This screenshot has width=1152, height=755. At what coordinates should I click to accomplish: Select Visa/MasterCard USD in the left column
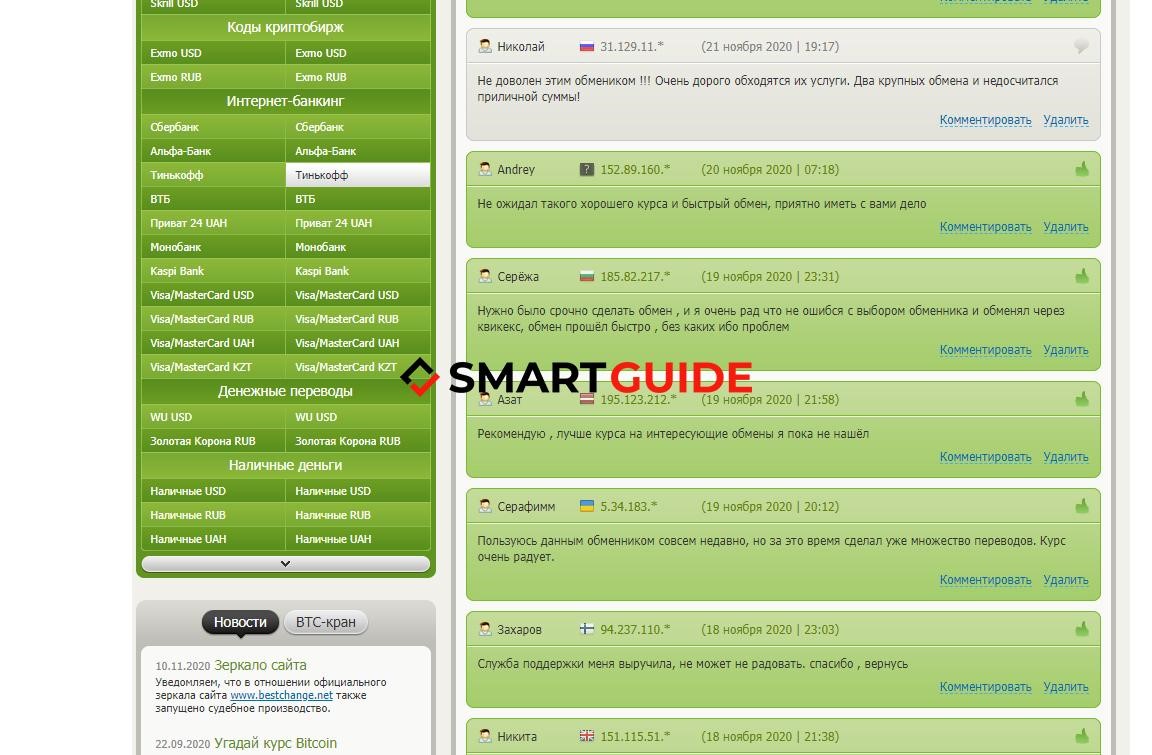[x=213, y=295]
